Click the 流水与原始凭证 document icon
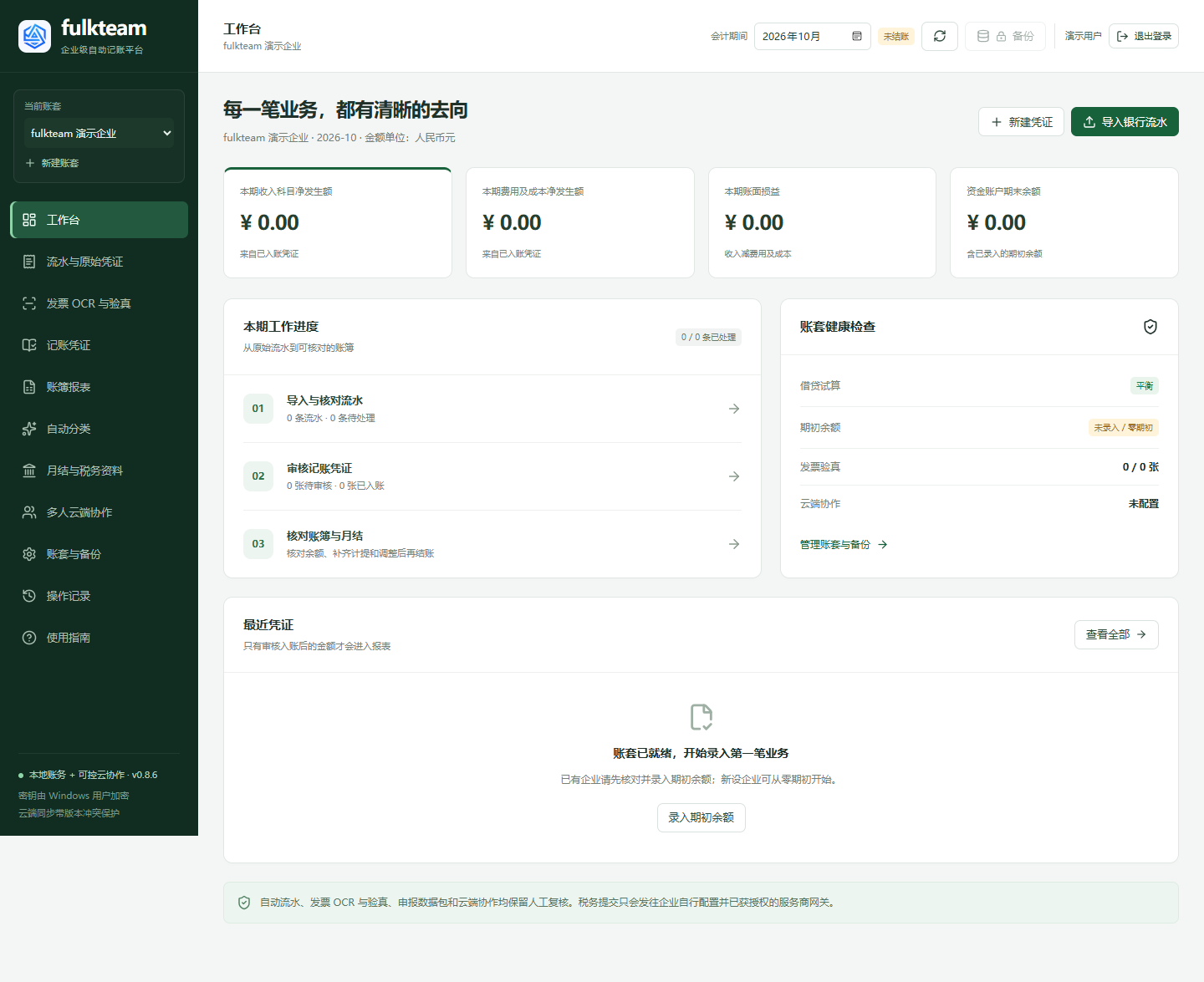This screenshot has height=982, width=1204. [x=29, y=262]
